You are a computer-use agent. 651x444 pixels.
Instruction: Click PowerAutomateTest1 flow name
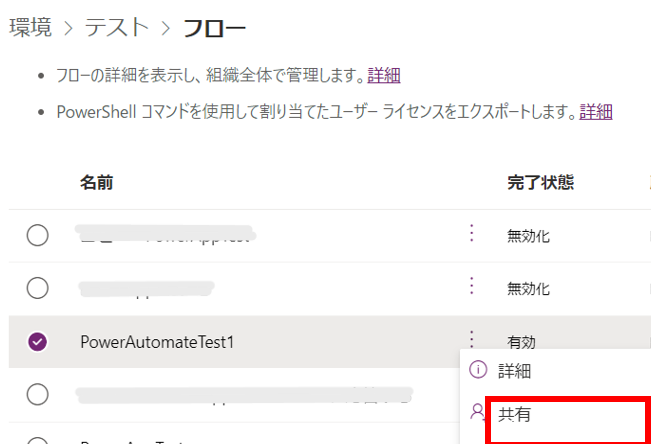click(x=157, y=342)
